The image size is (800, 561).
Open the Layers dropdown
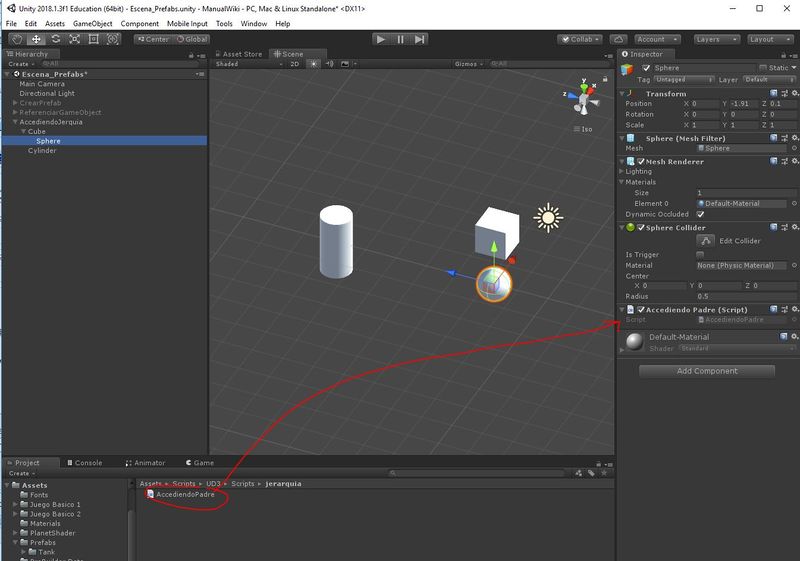716,39
